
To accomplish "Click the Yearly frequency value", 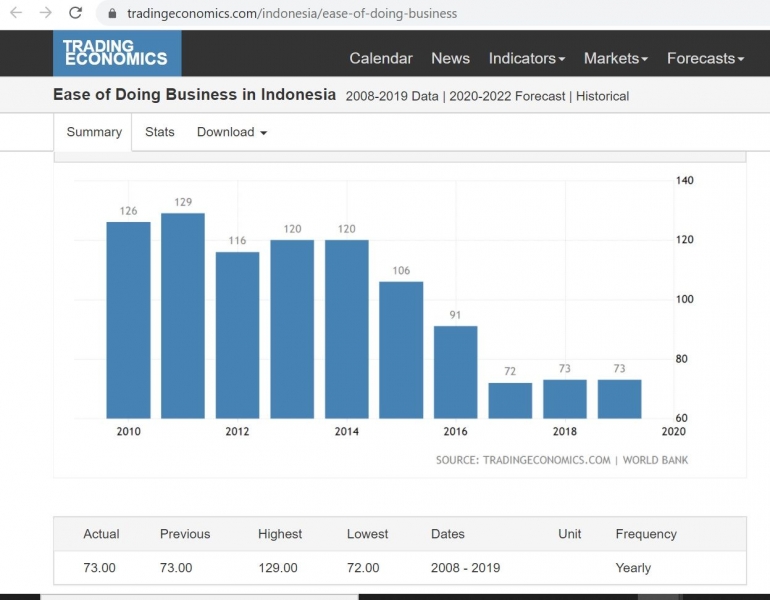I will [x=633, y=568].
